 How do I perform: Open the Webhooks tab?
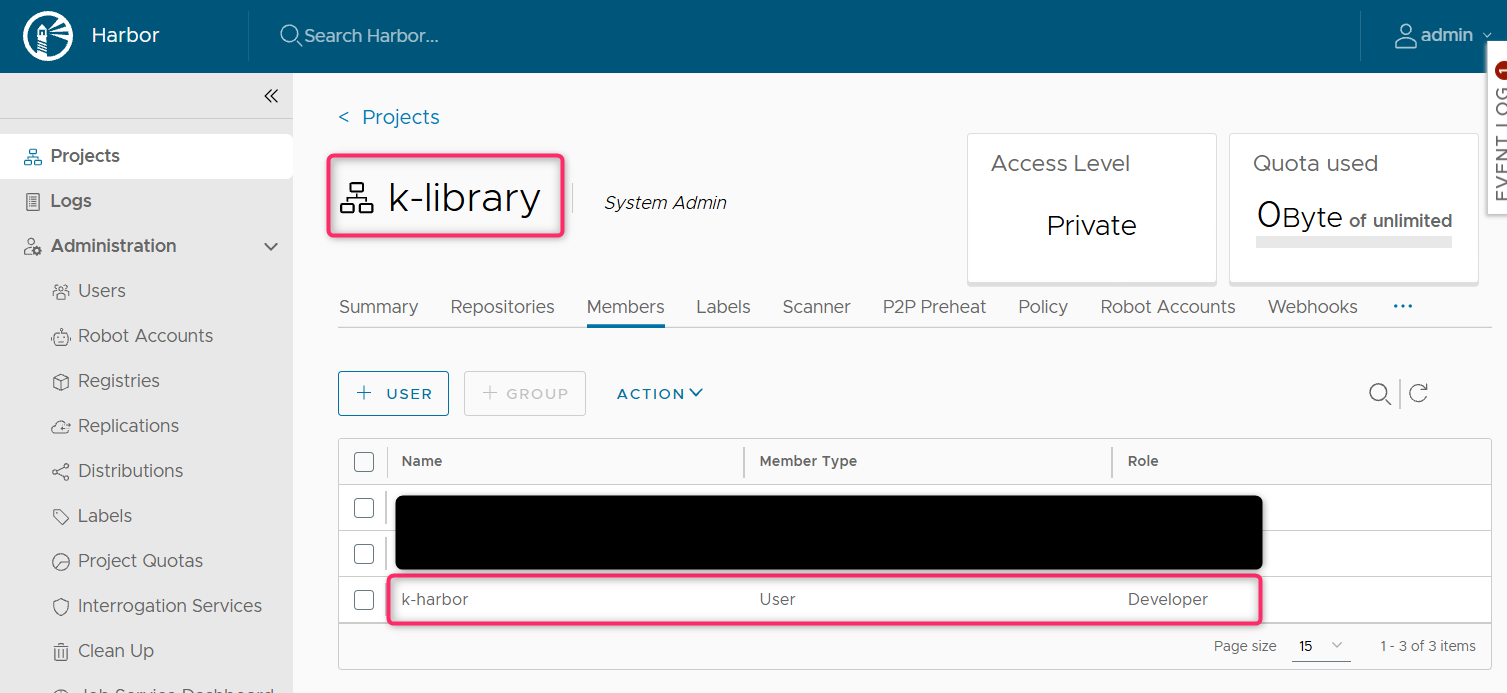click(x=1313, y=307)
